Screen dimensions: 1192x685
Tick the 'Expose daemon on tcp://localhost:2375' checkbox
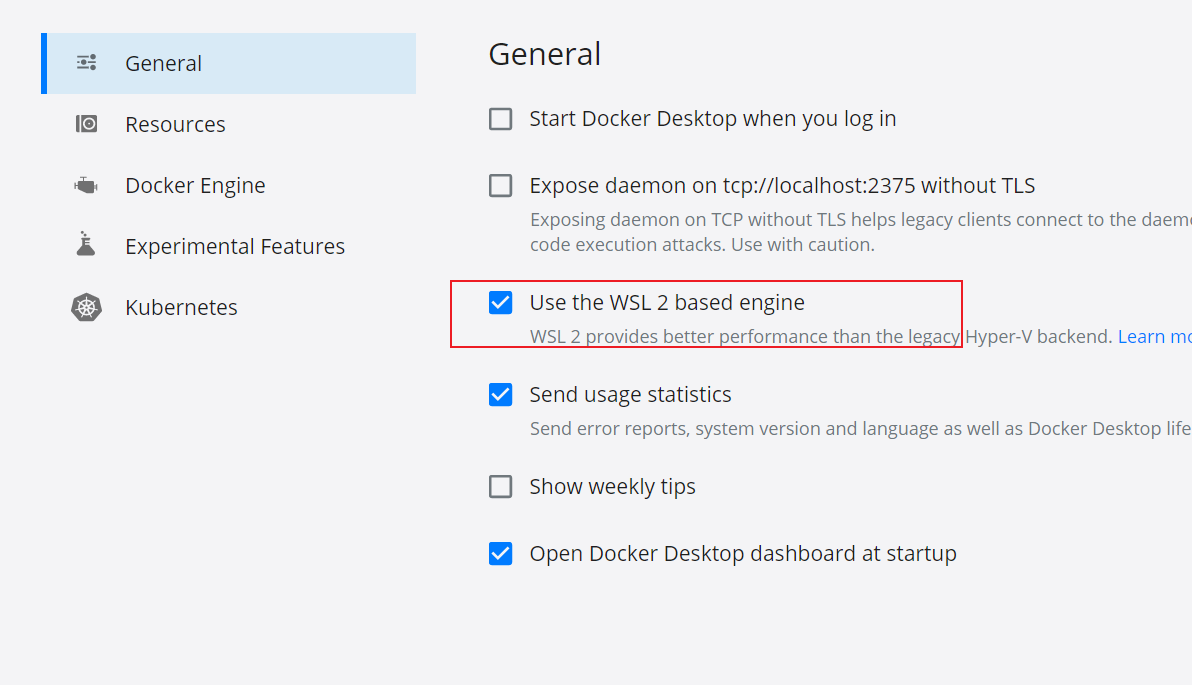tap(500, 186)
